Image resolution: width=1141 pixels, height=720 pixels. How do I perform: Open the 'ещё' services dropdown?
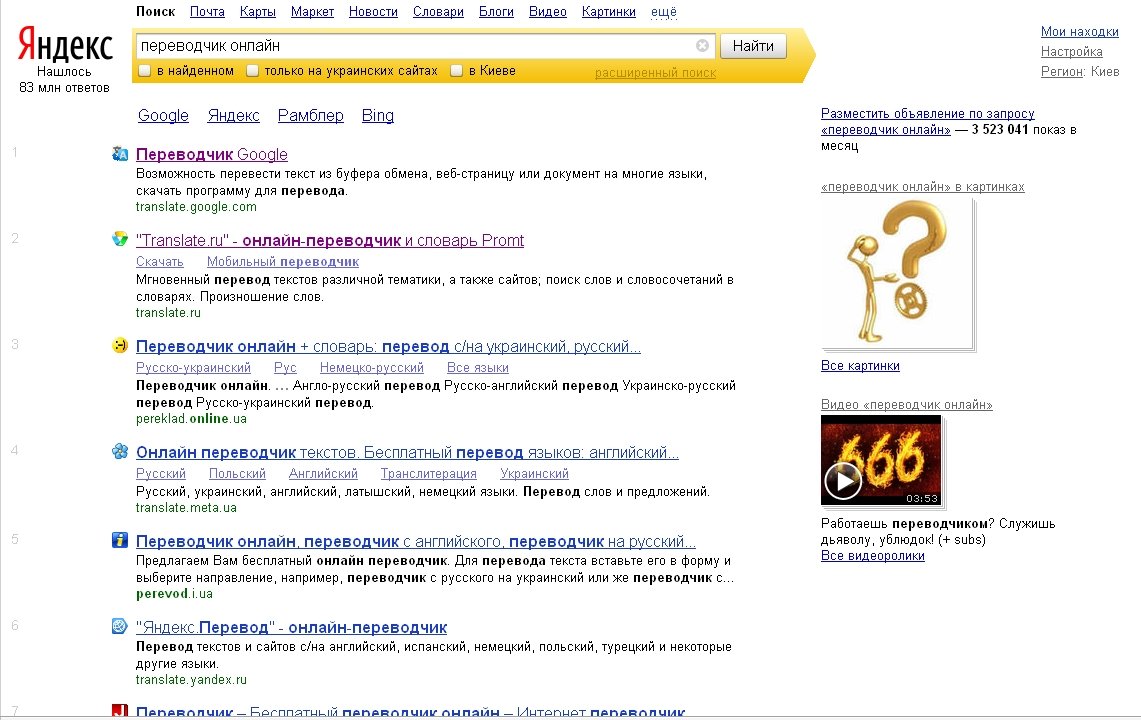click(x=664, y=12)
